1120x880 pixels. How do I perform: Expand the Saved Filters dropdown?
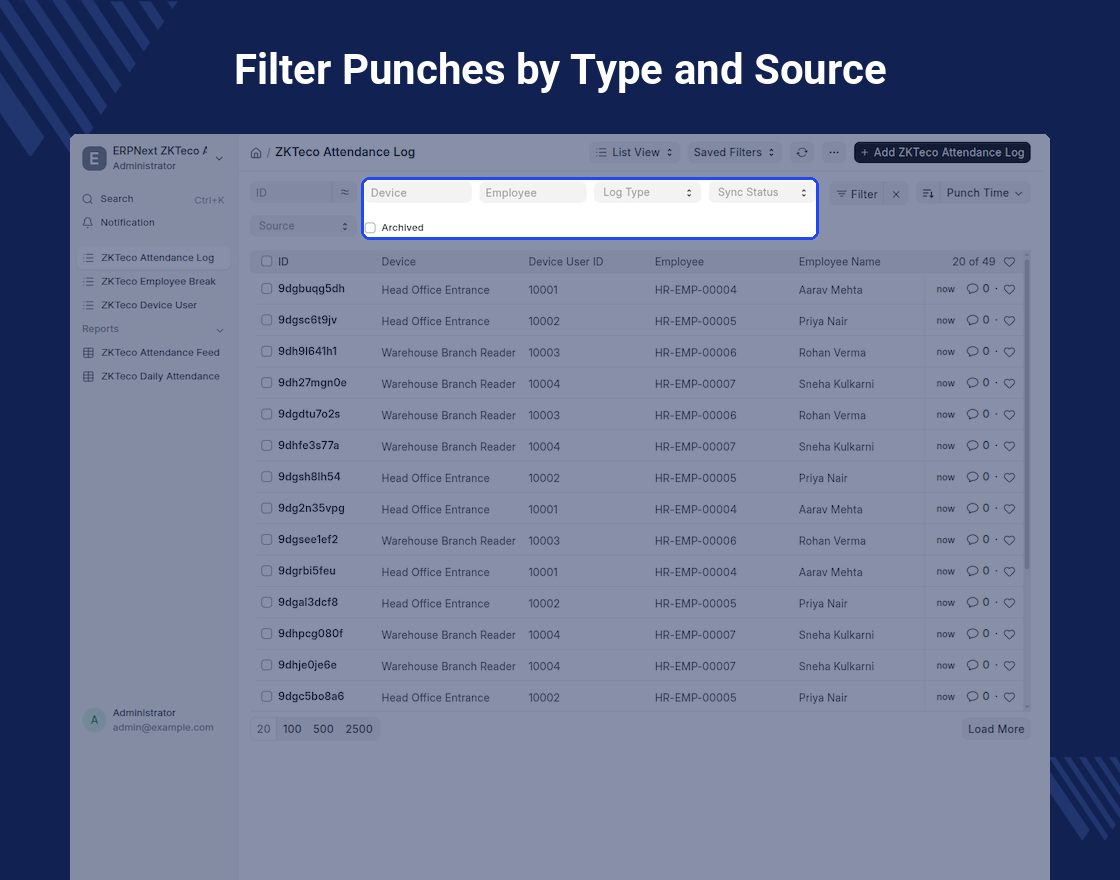coord(734,152)
